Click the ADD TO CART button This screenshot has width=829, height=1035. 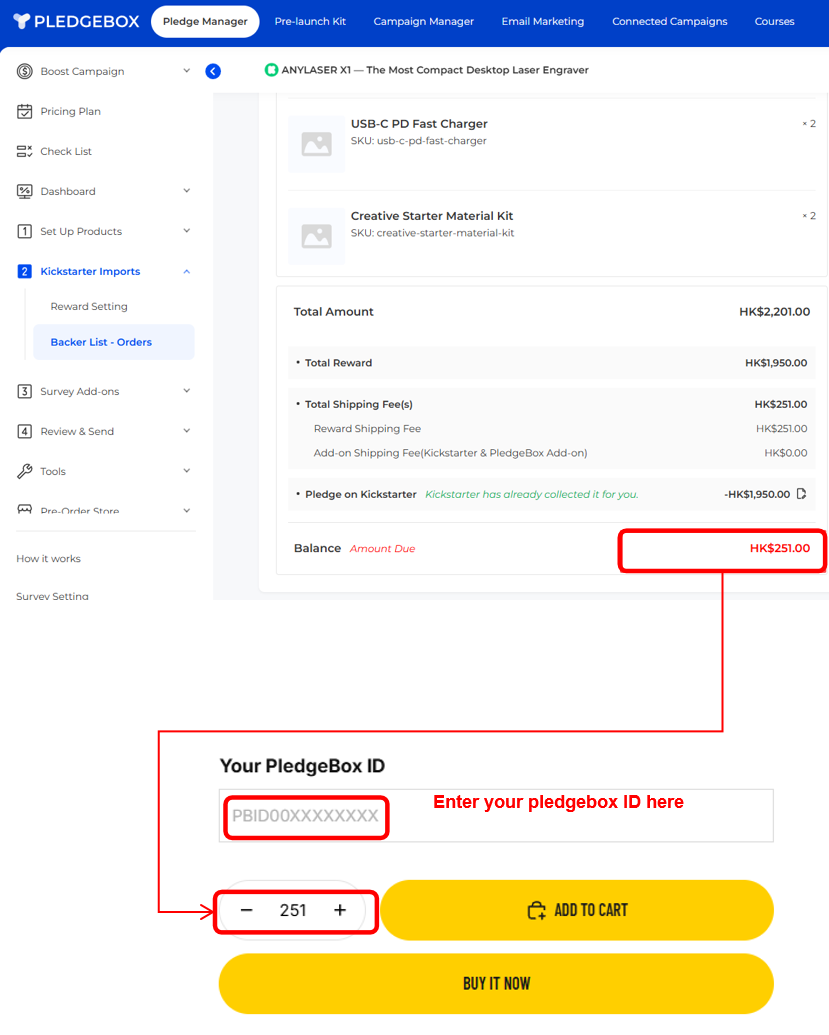(x=577, y=910)
